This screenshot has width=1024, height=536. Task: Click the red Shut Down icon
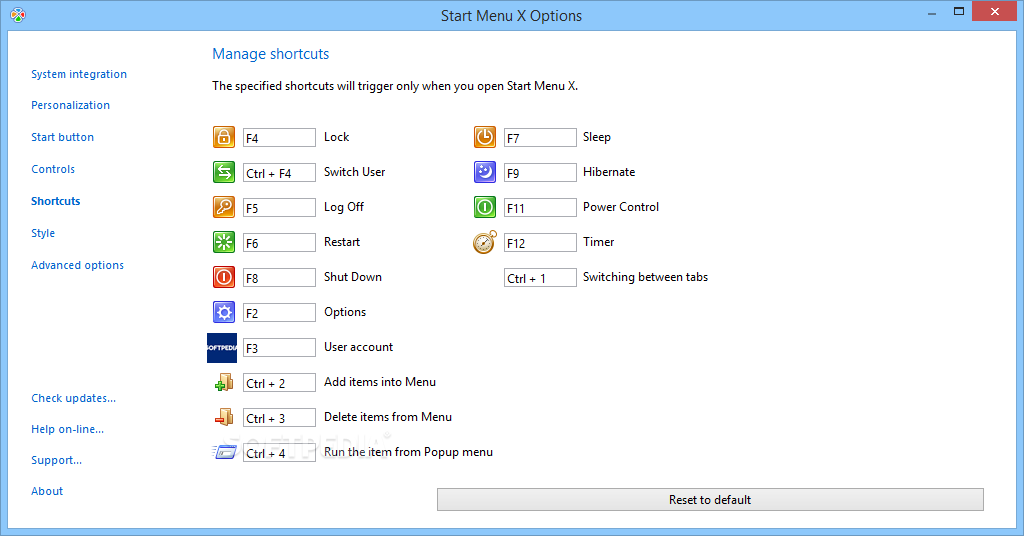click(224, 277)
